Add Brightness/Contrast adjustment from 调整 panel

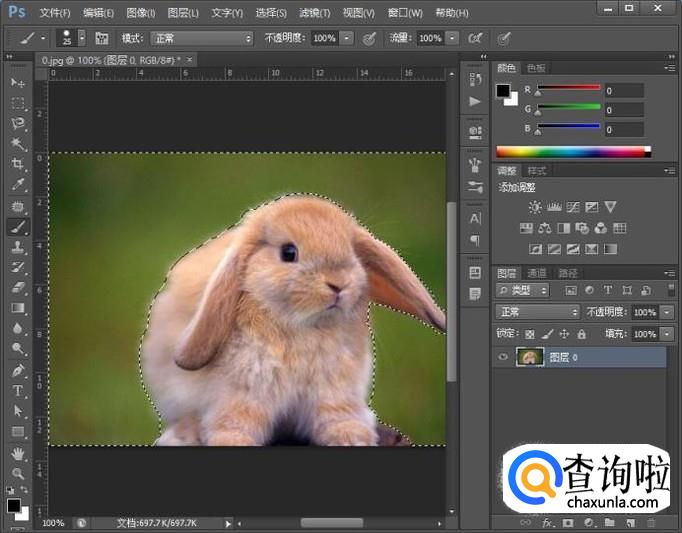pos(535,207)
